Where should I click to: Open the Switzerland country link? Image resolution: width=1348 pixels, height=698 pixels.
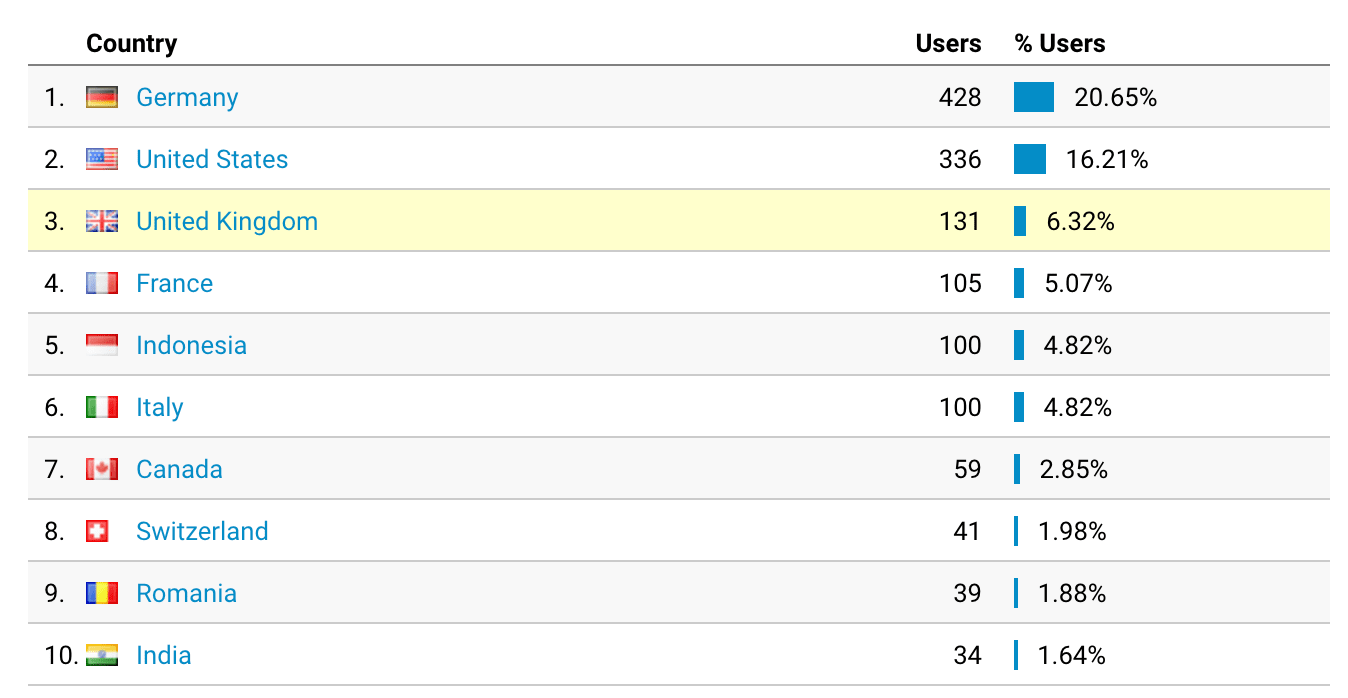pos(202,531)
